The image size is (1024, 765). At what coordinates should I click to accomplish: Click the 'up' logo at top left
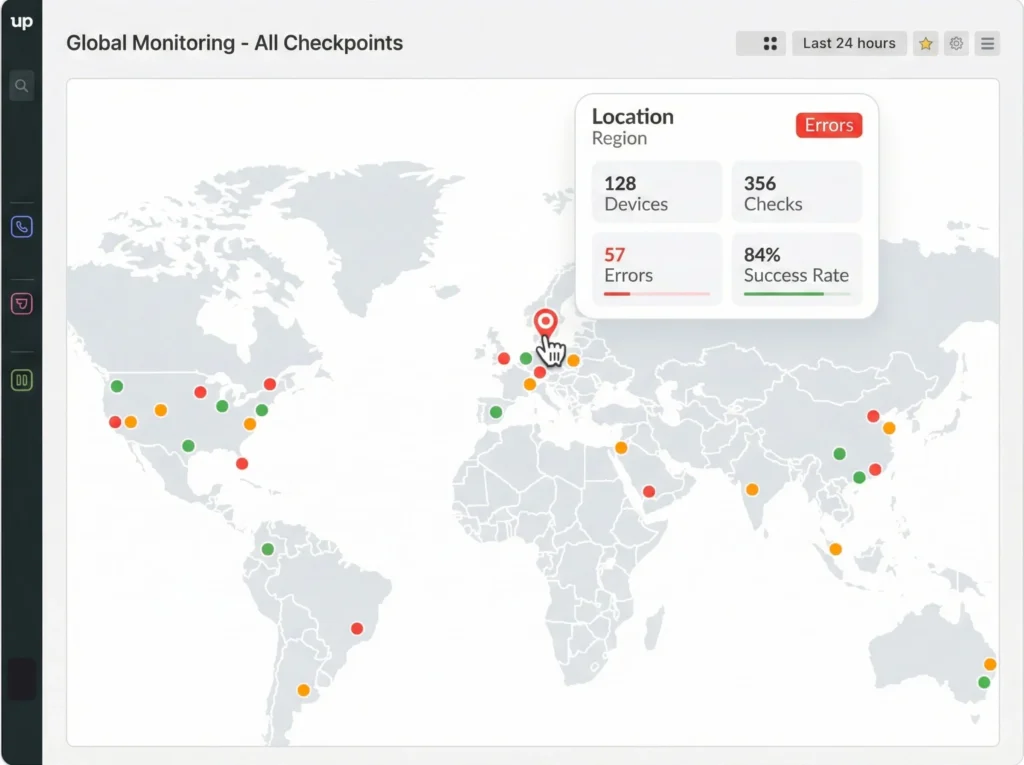pos(21,22)
